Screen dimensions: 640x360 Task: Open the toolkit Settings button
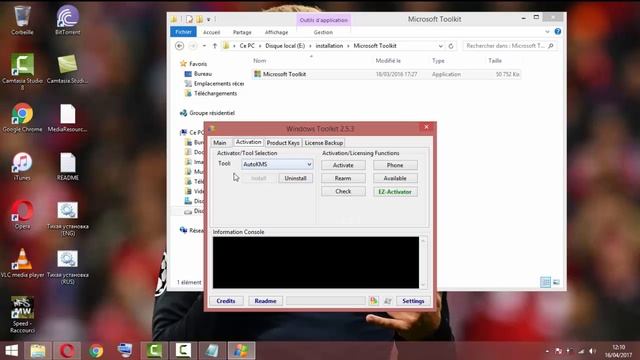(x=413, y=301)
